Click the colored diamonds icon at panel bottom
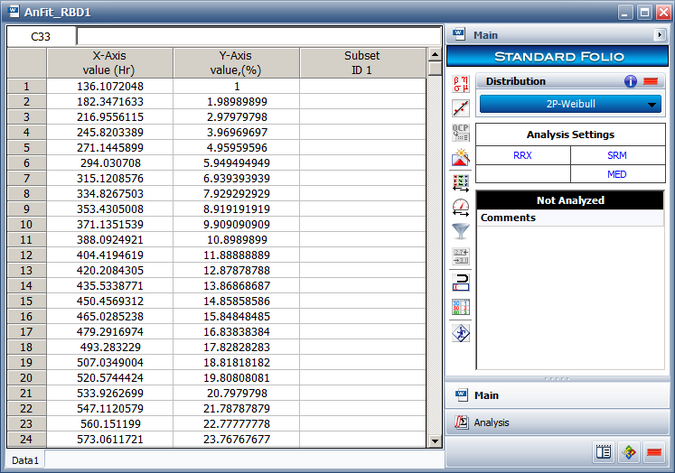Screen dimensions: 675x473 628,452
